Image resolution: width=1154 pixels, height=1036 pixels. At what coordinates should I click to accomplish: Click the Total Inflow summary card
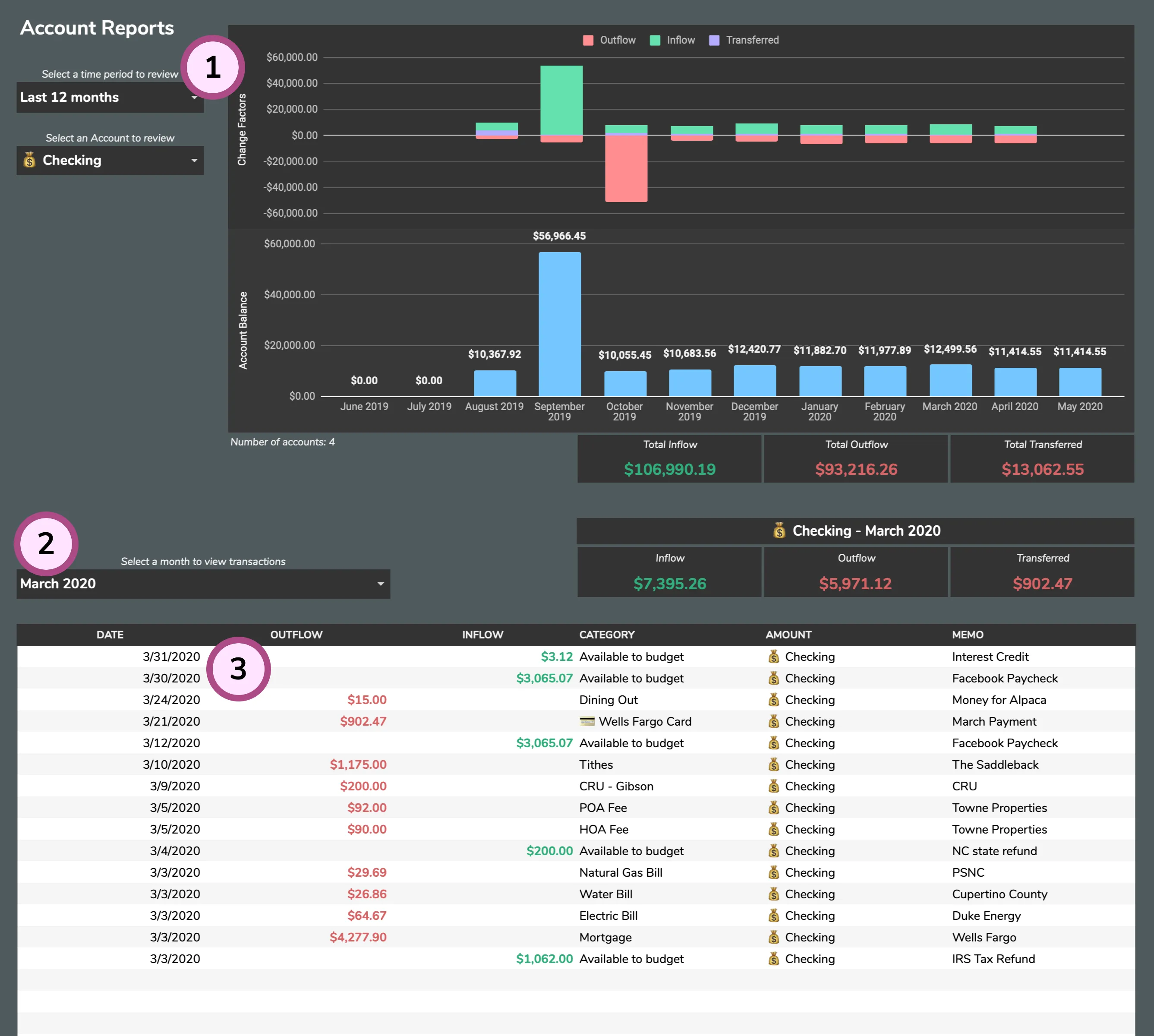pyautogui.click(x=669, y=459)
